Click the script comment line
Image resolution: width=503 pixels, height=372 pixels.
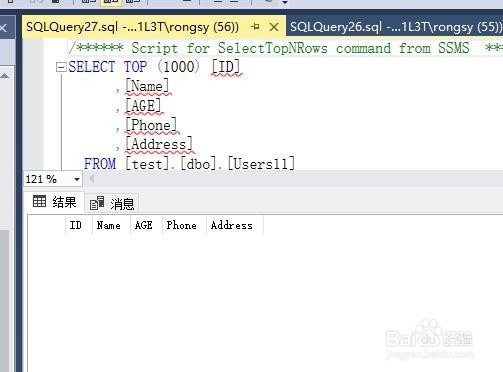[285, 48]
